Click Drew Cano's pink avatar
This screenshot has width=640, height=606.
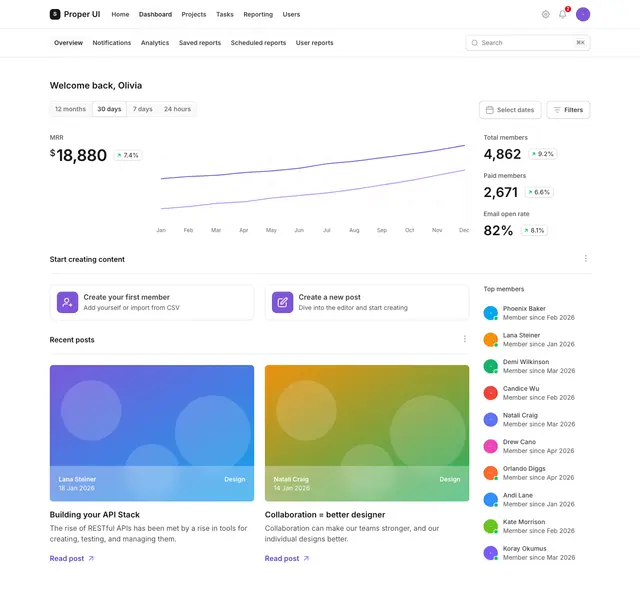click(491, 446)
